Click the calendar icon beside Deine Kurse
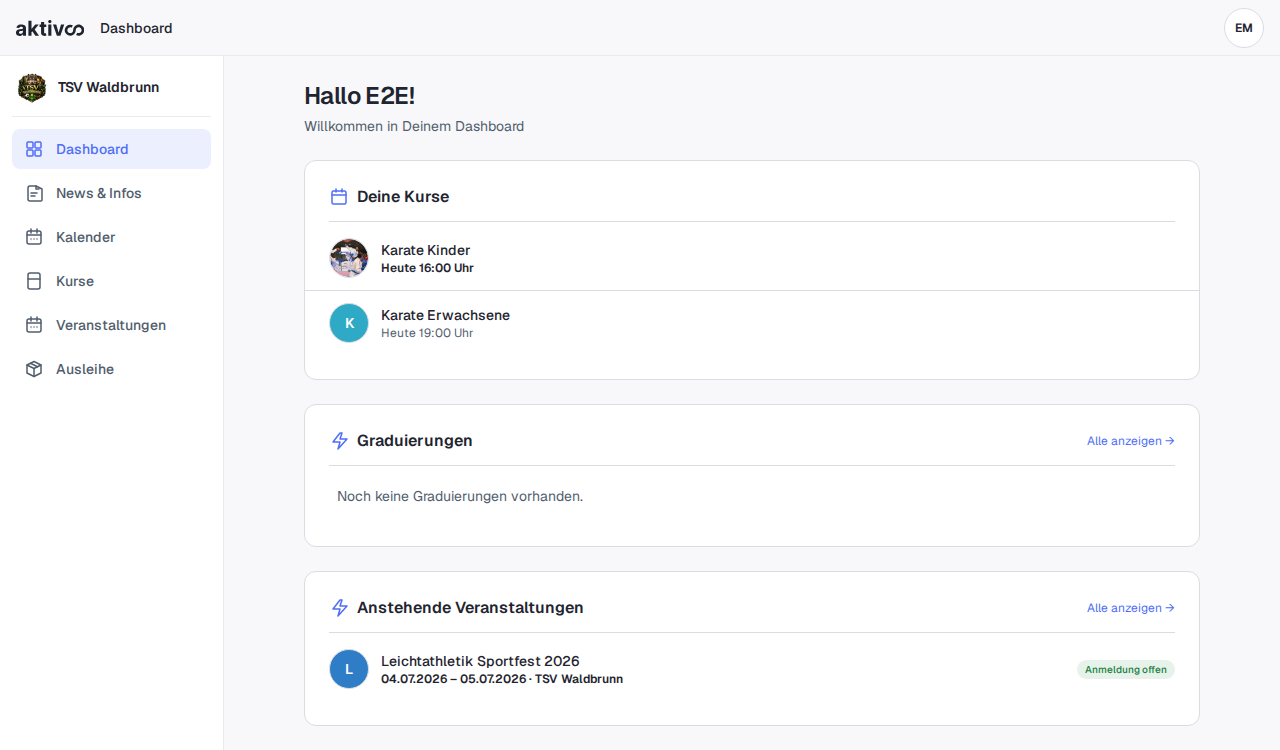The height and width of the screenshot is (750, 1280). [x=339, y=197]
